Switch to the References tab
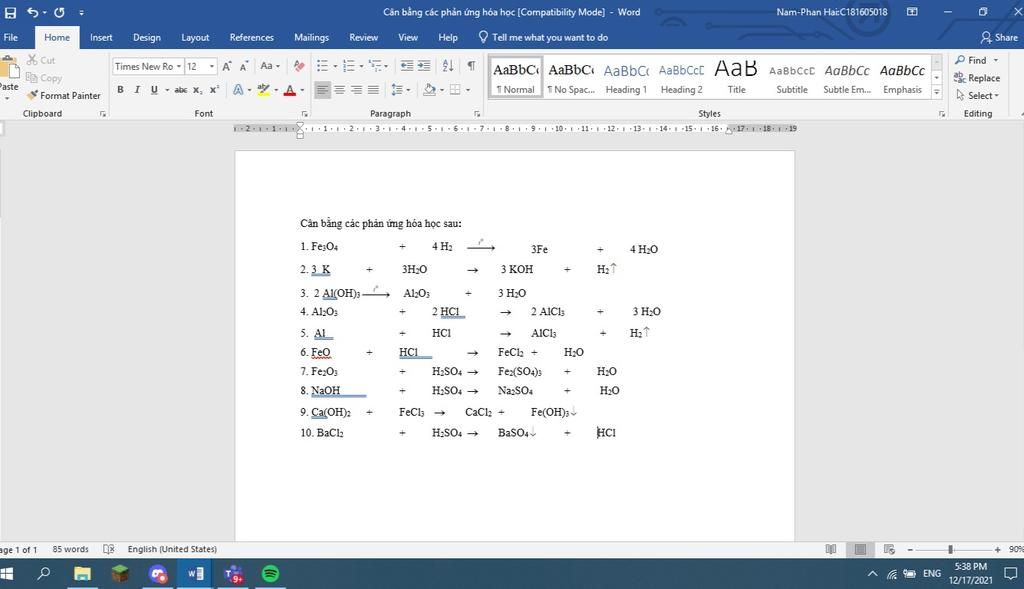The height and width of the screenshot is (589, 1024). click(251, 37)
